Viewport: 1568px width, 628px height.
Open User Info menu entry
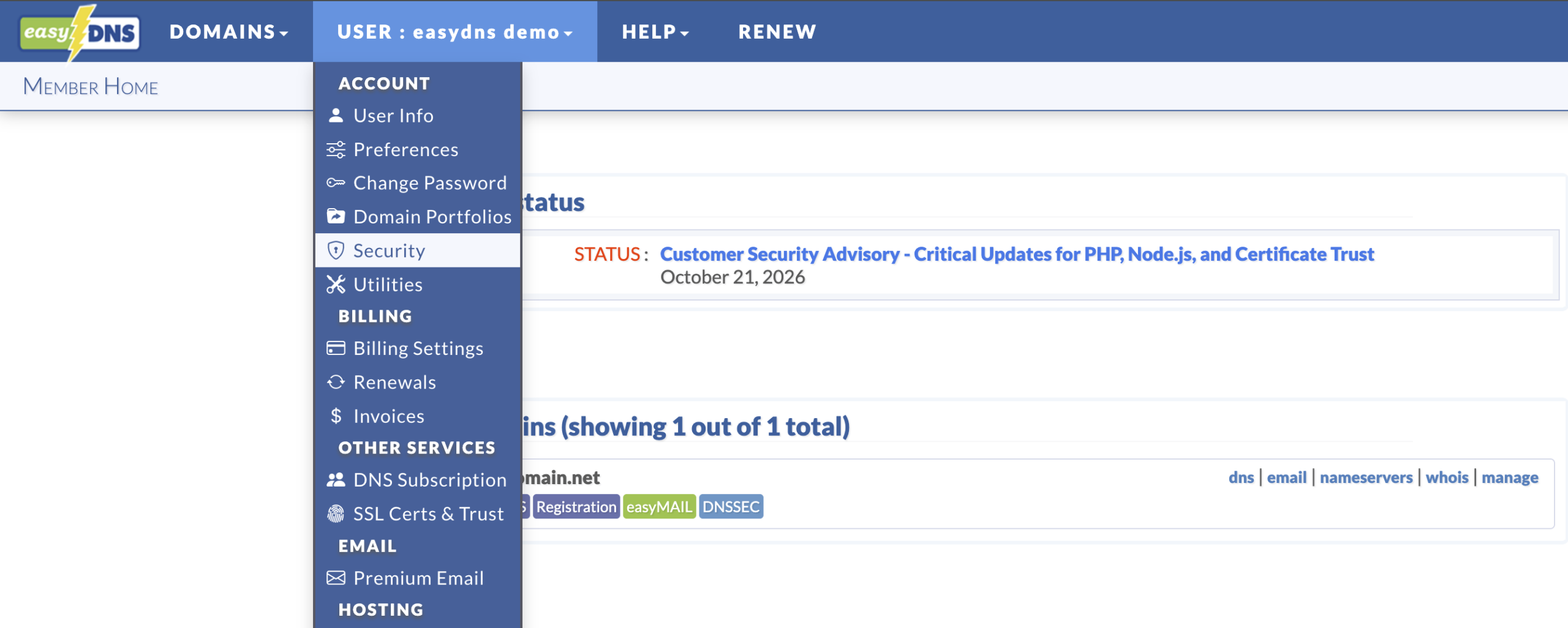point(418,116)
